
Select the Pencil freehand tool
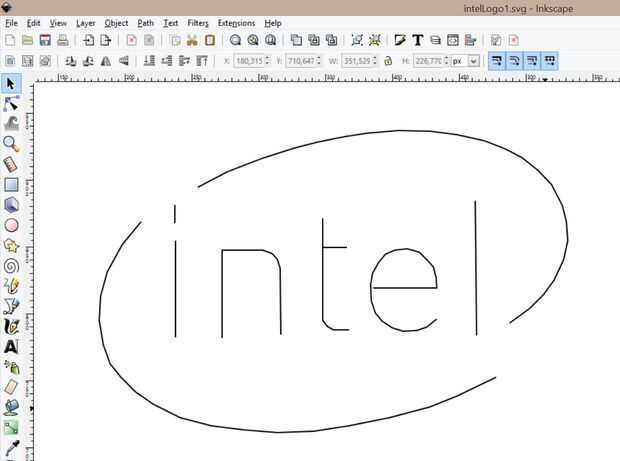click(11, 286)
